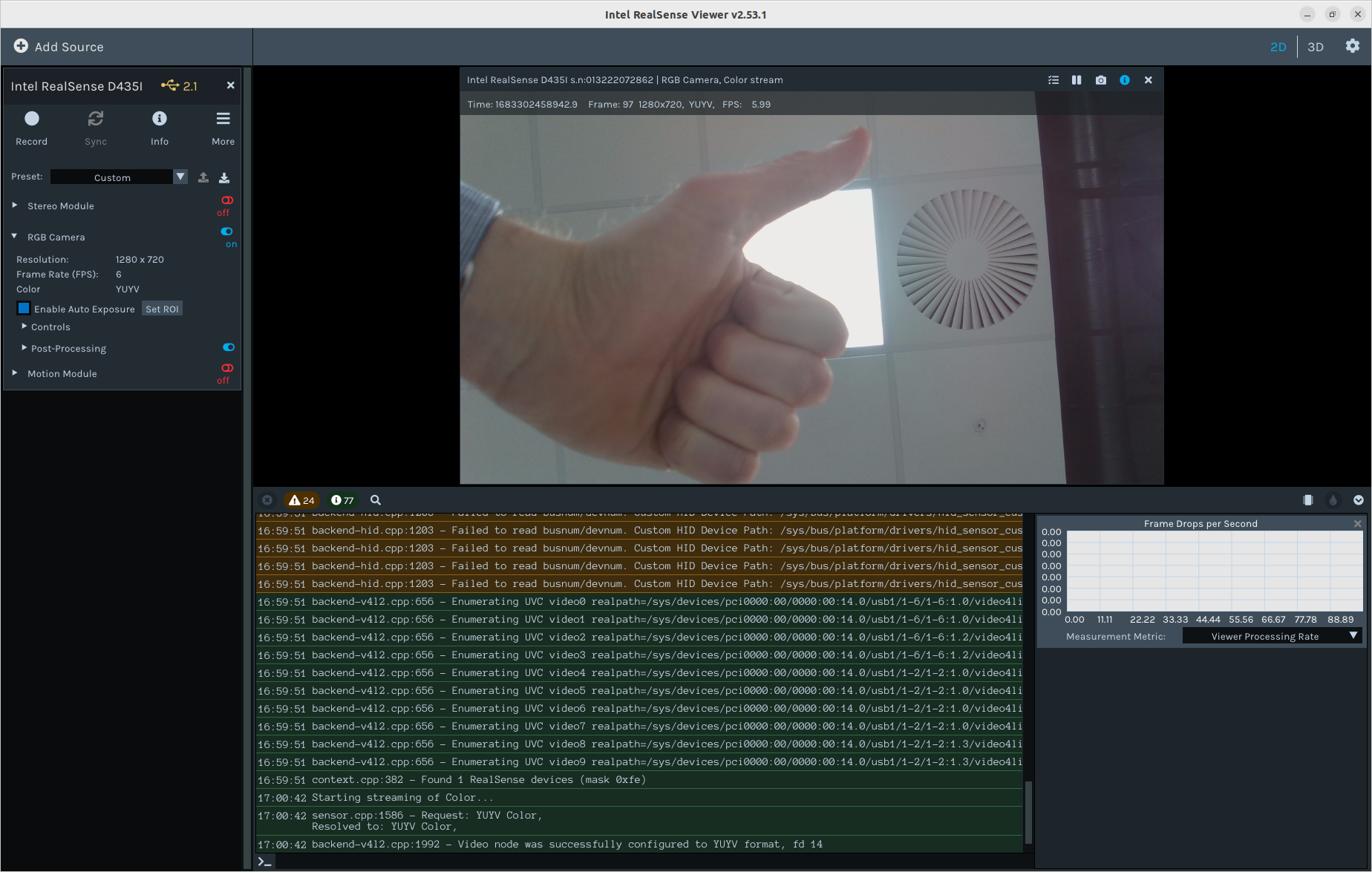The height and width of the screenshot is (872, 1372).
Task: Enable the Stereo Module stream
Action: pyautogui.click(x=226, y=200)
